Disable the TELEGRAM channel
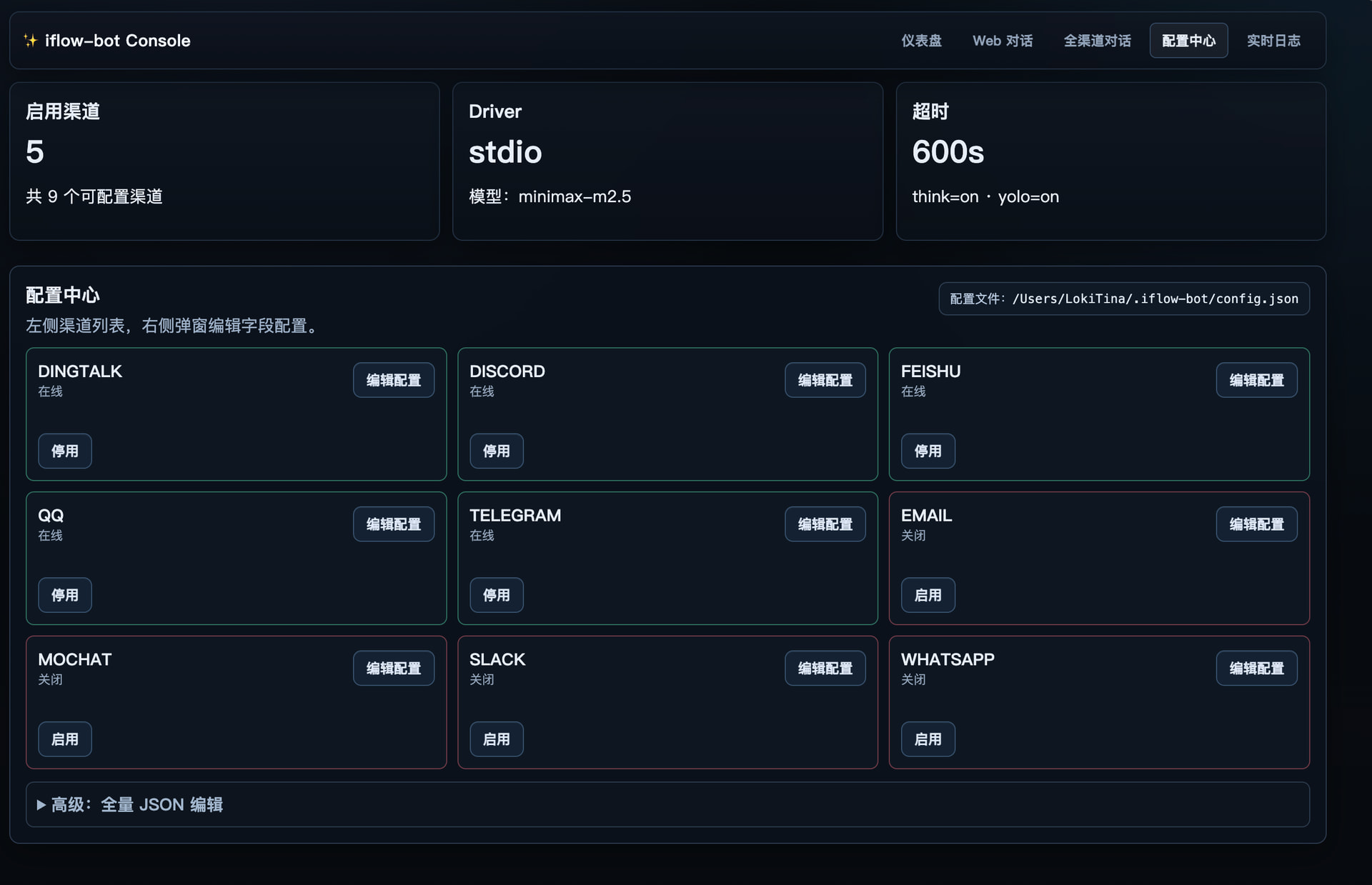 pyautogui.click(x=496, y=595)
